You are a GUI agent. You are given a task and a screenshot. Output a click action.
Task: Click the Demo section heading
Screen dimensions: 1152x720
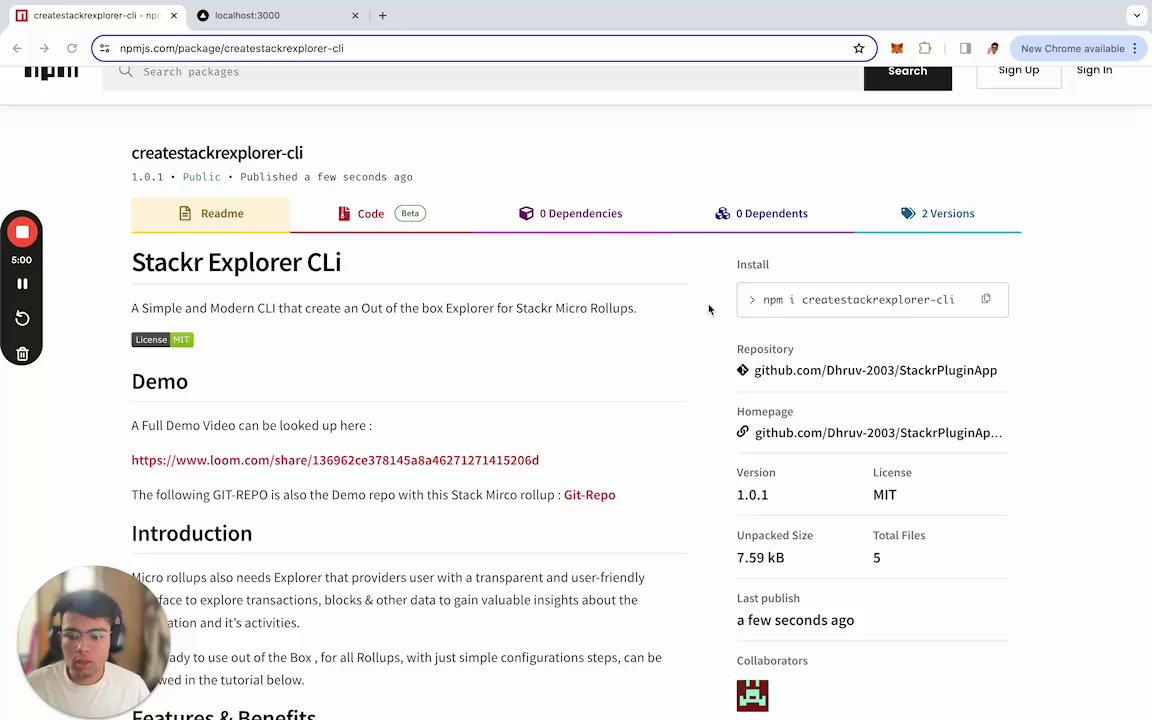pos(159,381)
